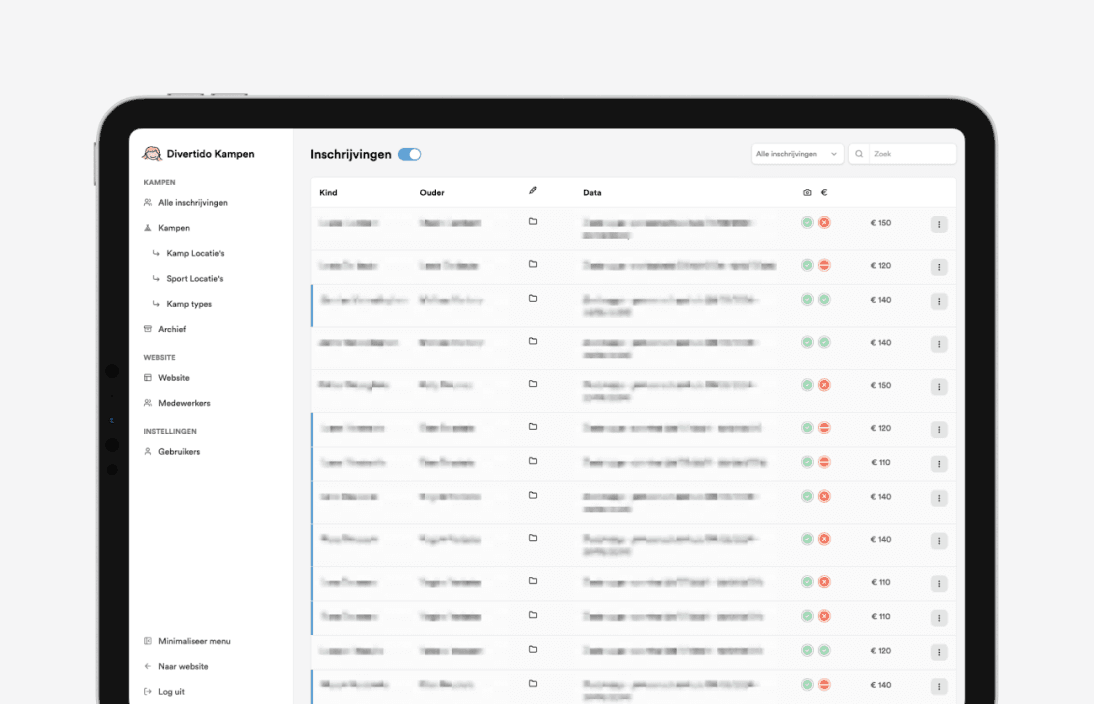Click the green status badge on the first row
Screen dimensions: 1094x704
point(808,222)
